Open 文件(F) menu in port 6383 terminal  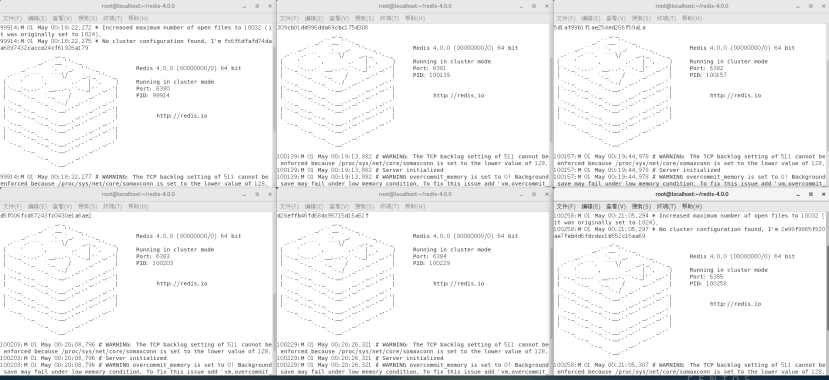(12, 206)
